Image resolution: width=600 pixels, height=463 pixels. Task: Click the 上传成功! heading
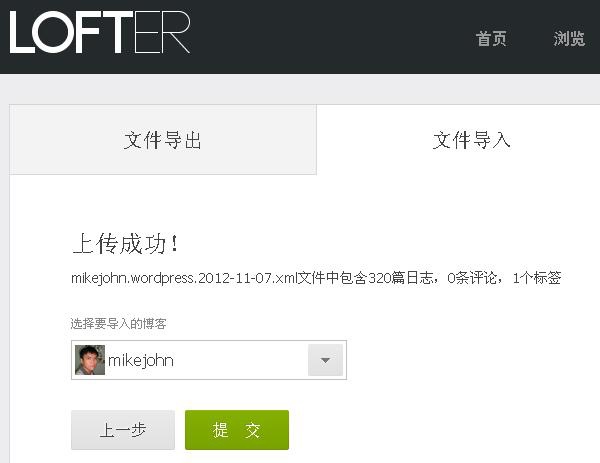pos(126,243)
